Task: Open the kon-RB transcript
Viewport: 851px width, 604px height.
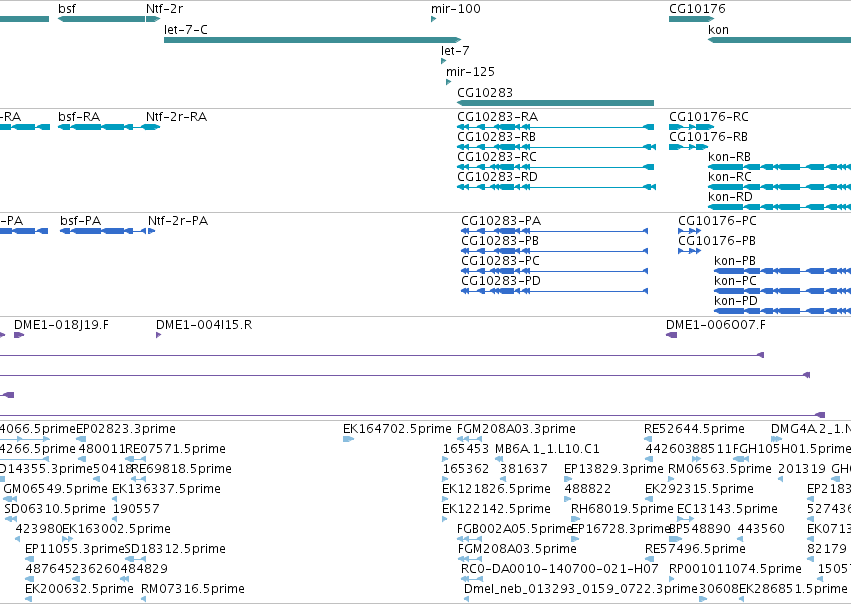Action: (729, 157)
